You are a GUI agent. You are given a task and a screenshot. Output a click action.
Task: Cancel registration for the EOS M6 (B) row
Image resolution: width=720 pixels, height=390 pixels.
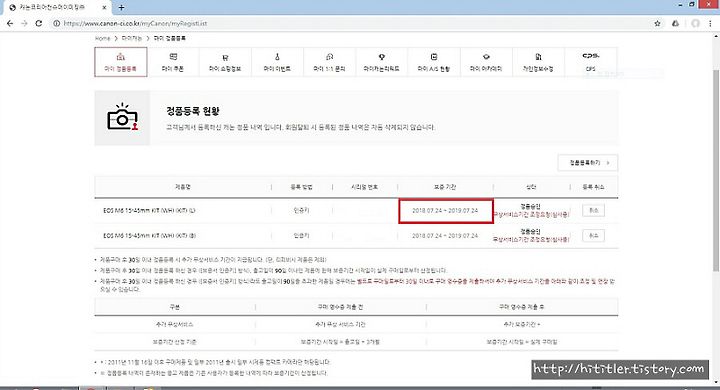593,236
